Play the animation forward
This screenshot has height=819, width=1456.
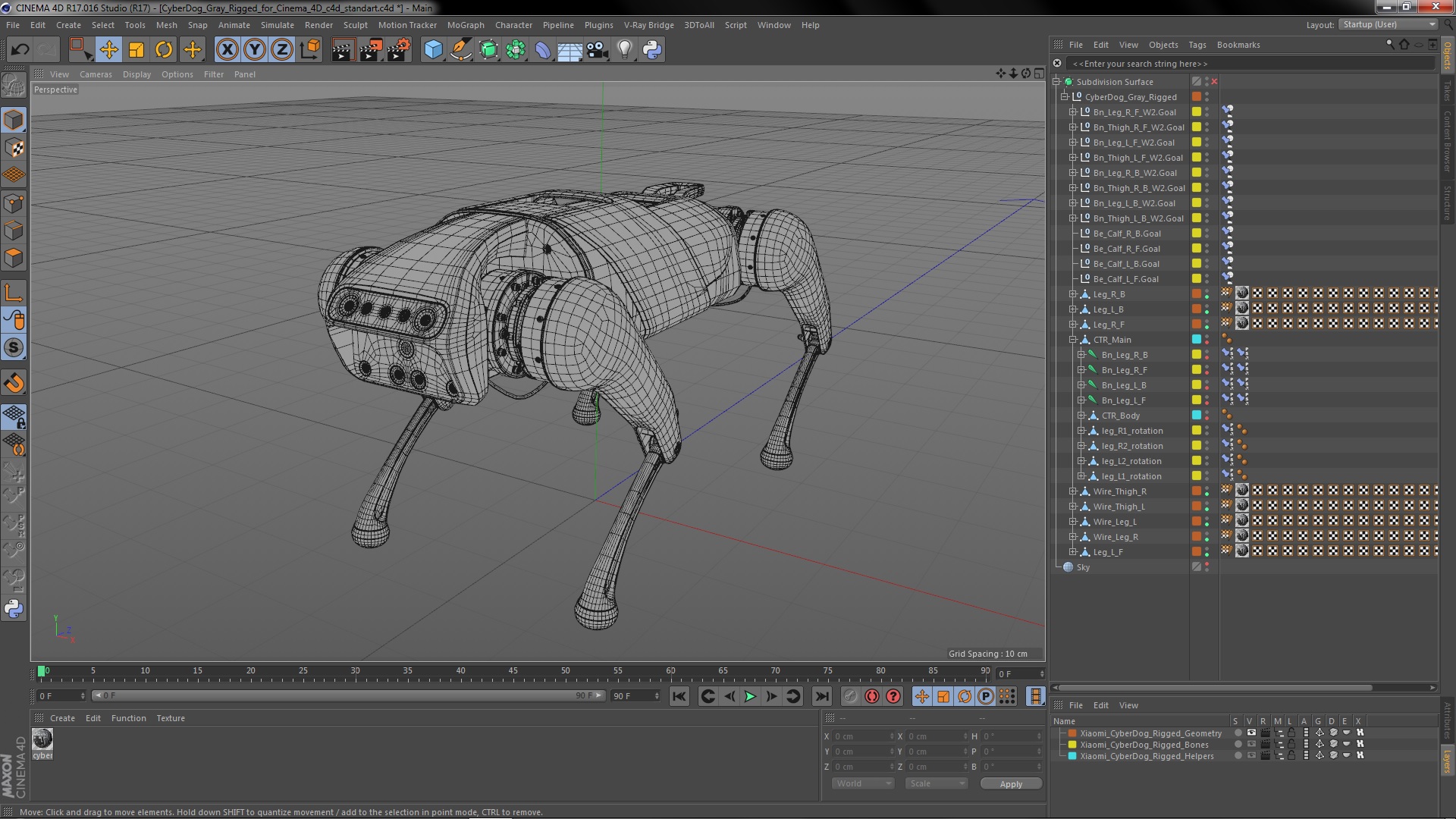(750, 696)
